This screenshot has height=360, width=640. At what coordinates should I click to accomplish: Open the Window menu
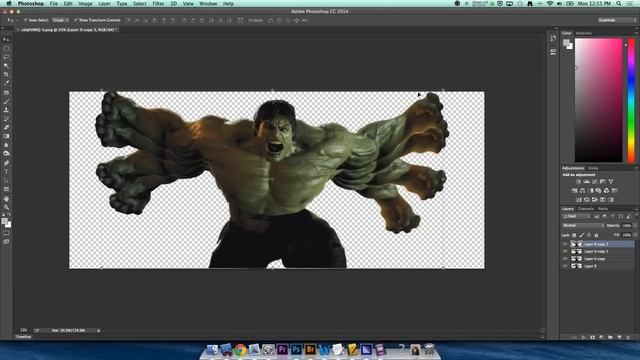point(208,3)
